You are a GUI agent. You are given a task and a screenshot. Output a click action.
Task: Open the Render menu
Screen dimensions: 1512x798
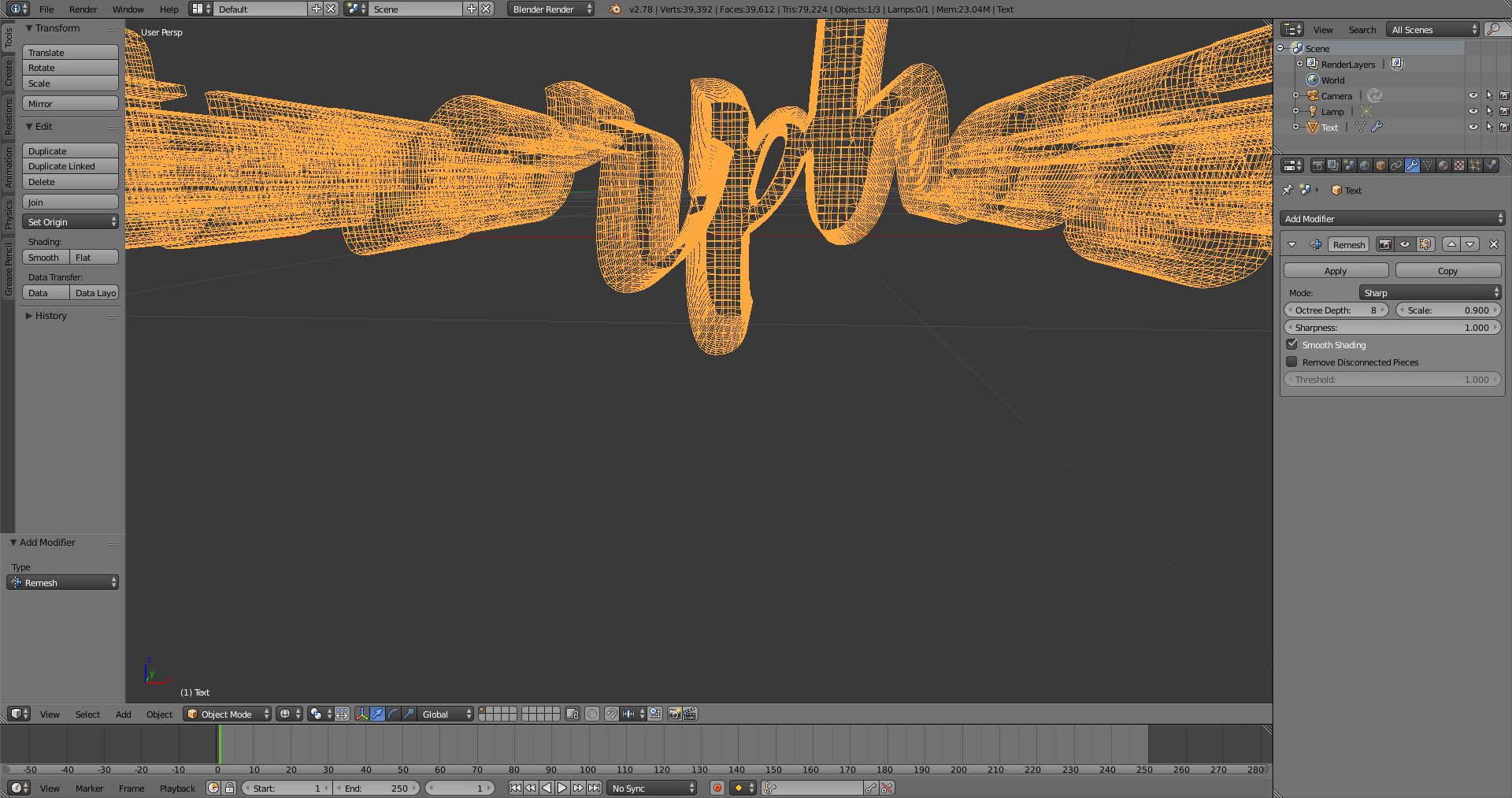coord(83,9)
